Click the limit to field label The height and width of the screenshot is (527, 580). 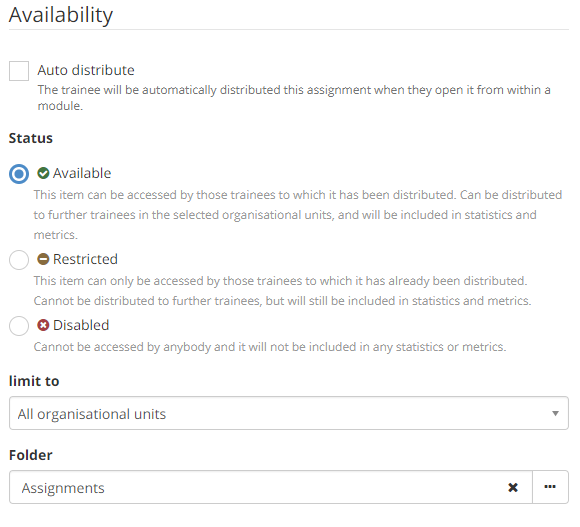[34, 381]
